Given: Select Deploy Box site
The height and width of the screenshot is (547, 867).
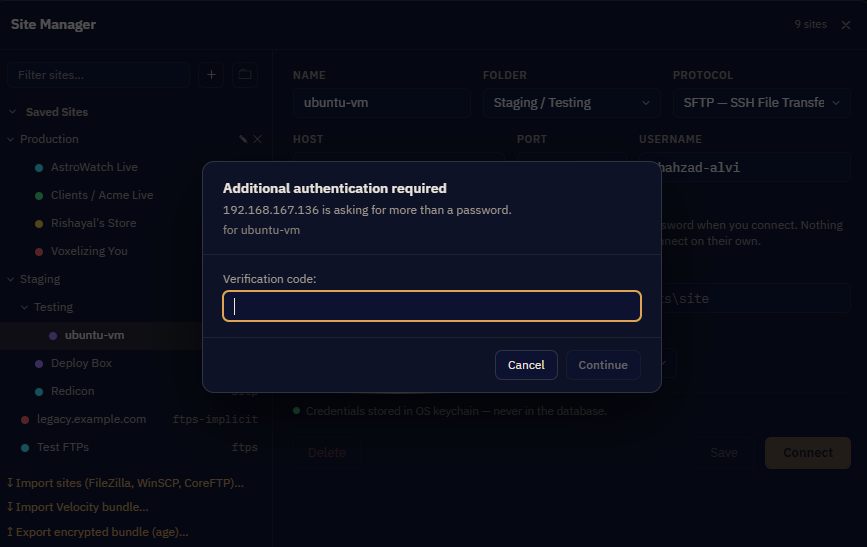Looking at the screenshot, I should pyautogui.click(x=81, y=363).
